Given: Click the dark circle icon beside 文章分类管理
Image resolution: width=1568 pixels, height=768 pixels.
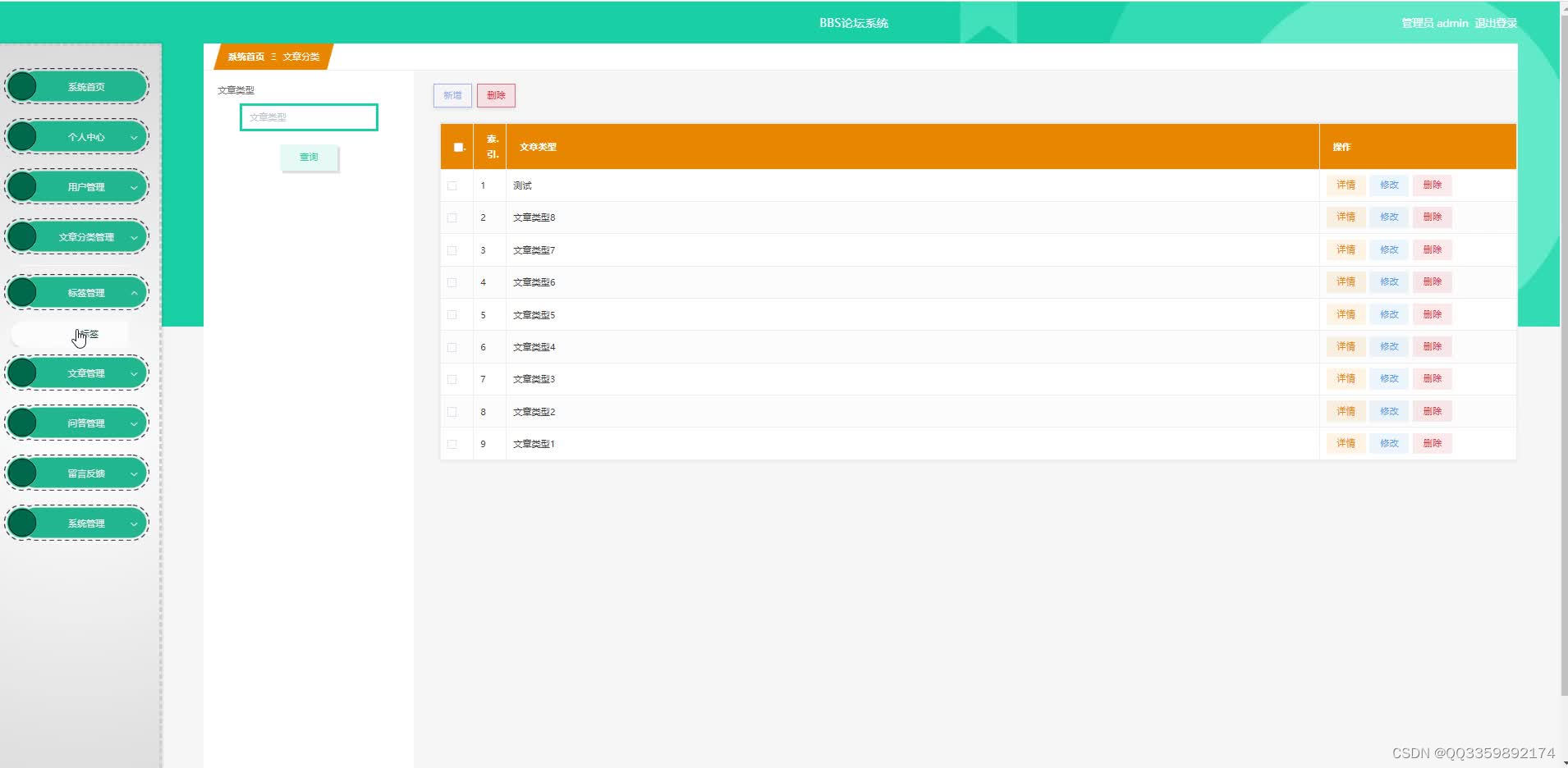Looking at the screenshot, I should tap(22, 237).
